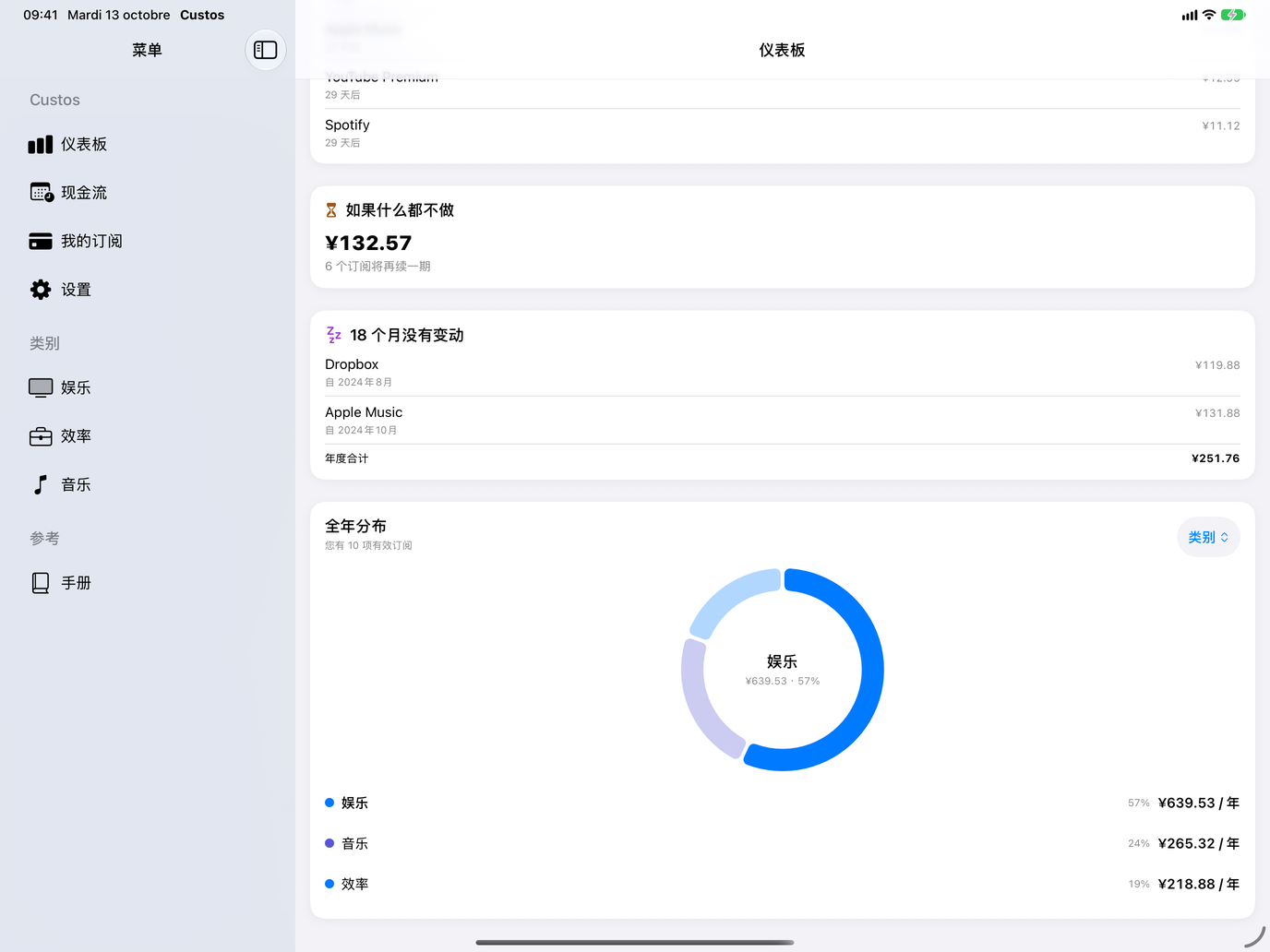Click the 设置 gear icon
Viewport: 1270px width, 952px height.
point(41,290)
